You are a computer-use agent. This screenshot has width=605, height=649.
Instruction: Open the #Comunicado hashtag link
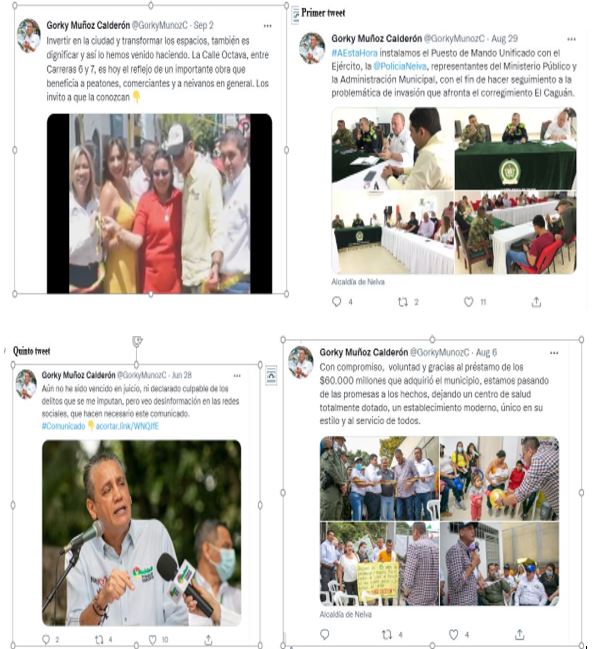tap(63, 426)
